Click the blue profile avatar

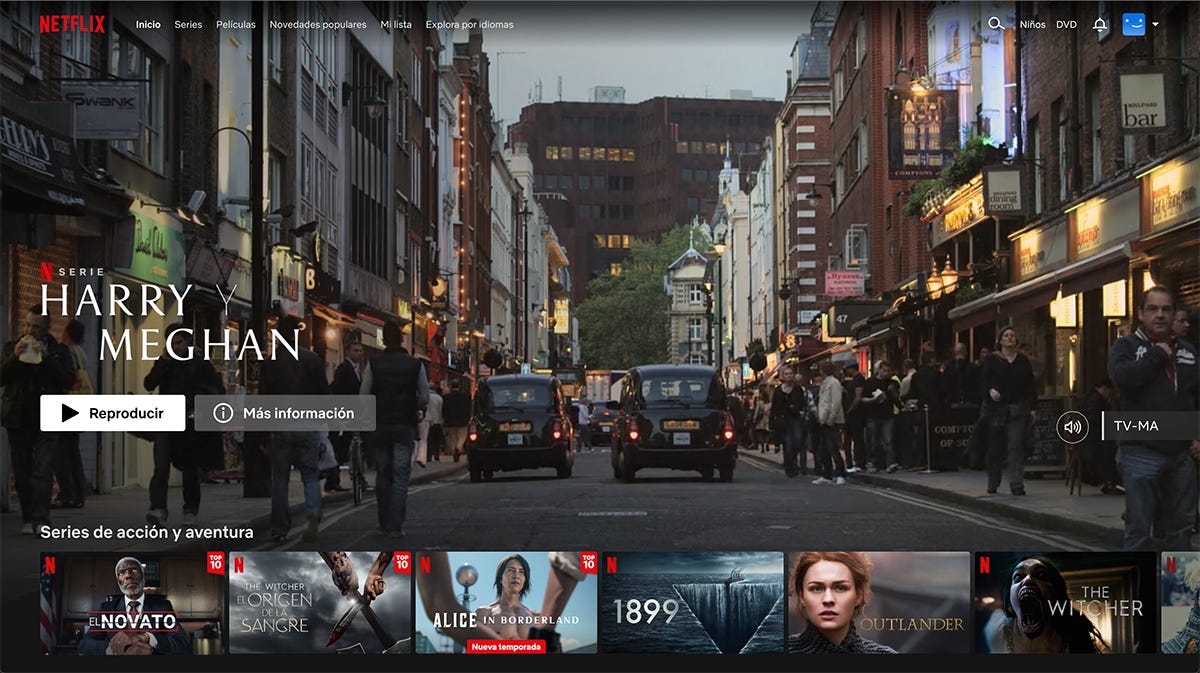[x=1133, y=24]
